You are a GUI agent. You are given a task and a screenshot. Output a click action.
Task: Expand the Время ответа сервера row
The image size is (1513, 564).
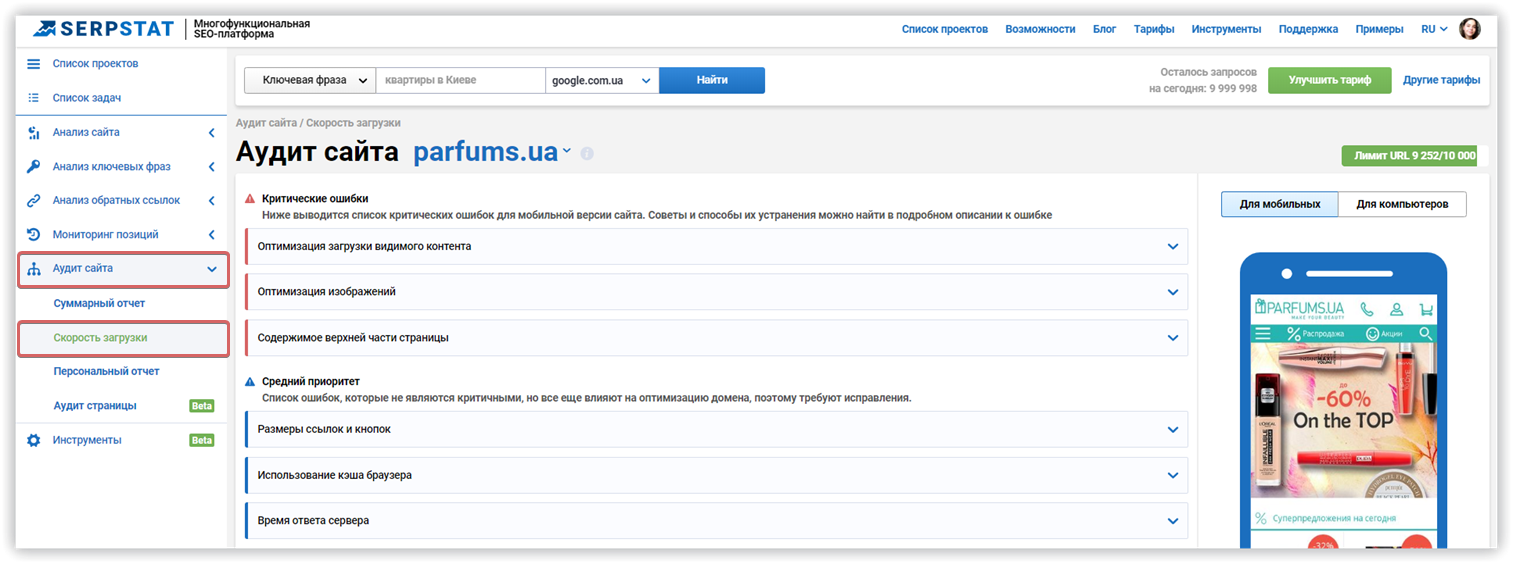716,521
